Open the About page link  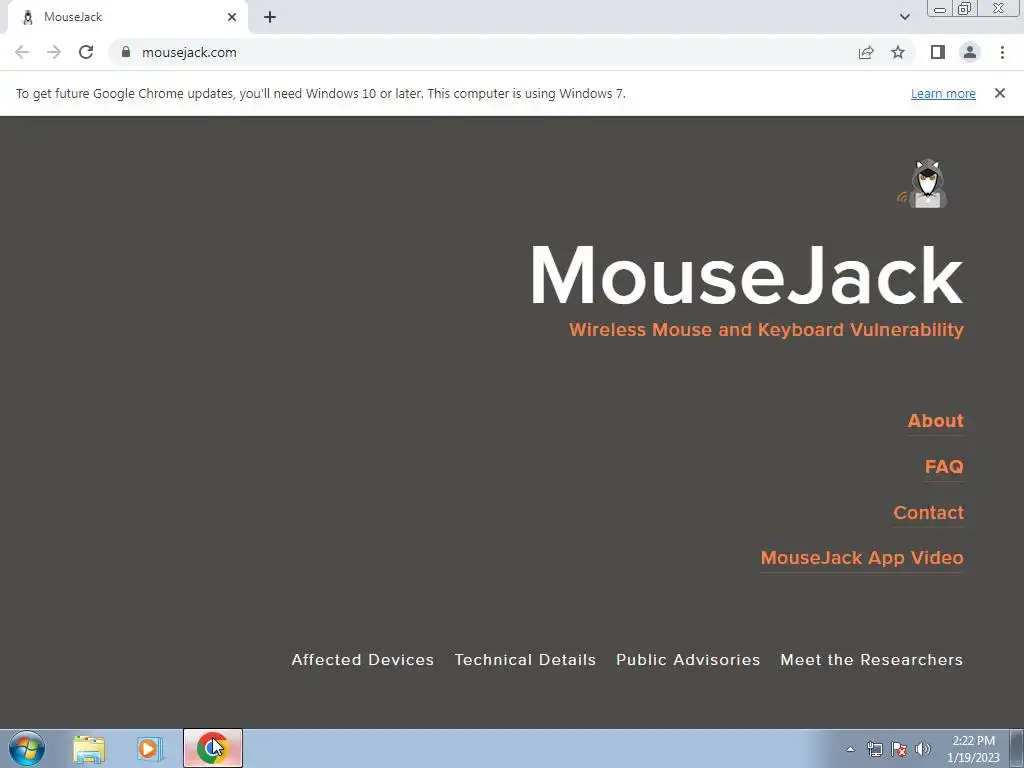[x=935, y=421]
